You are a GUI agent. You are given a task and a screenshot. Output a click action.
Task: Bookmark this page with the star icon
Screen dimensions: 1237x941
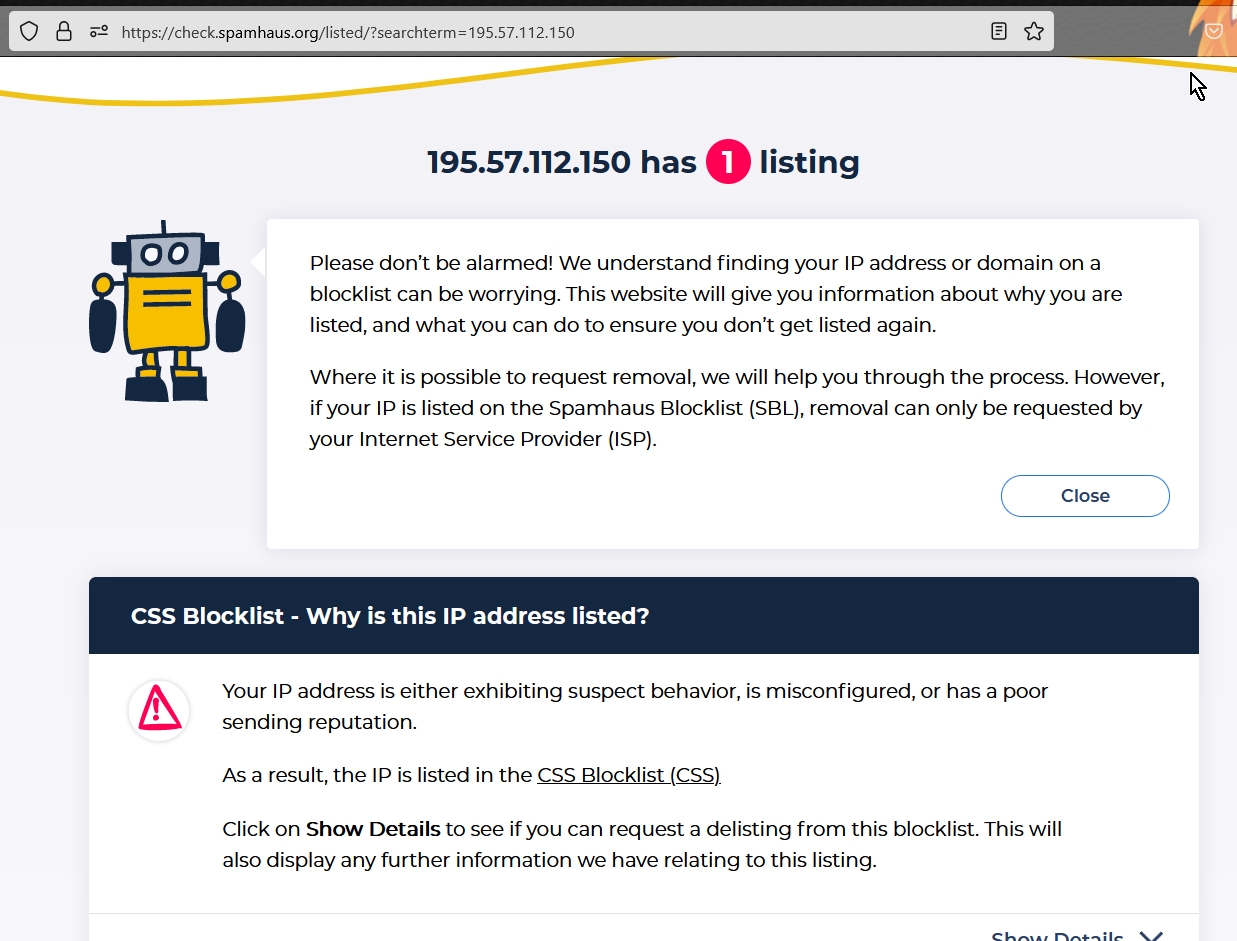pos(1034,32)
